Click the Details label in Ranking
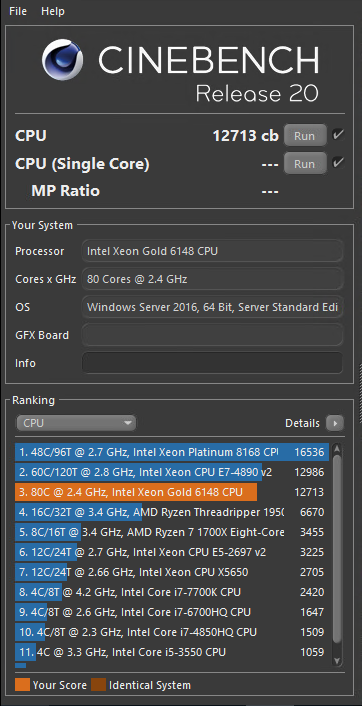The image size is (362, 706). (302, 423)
